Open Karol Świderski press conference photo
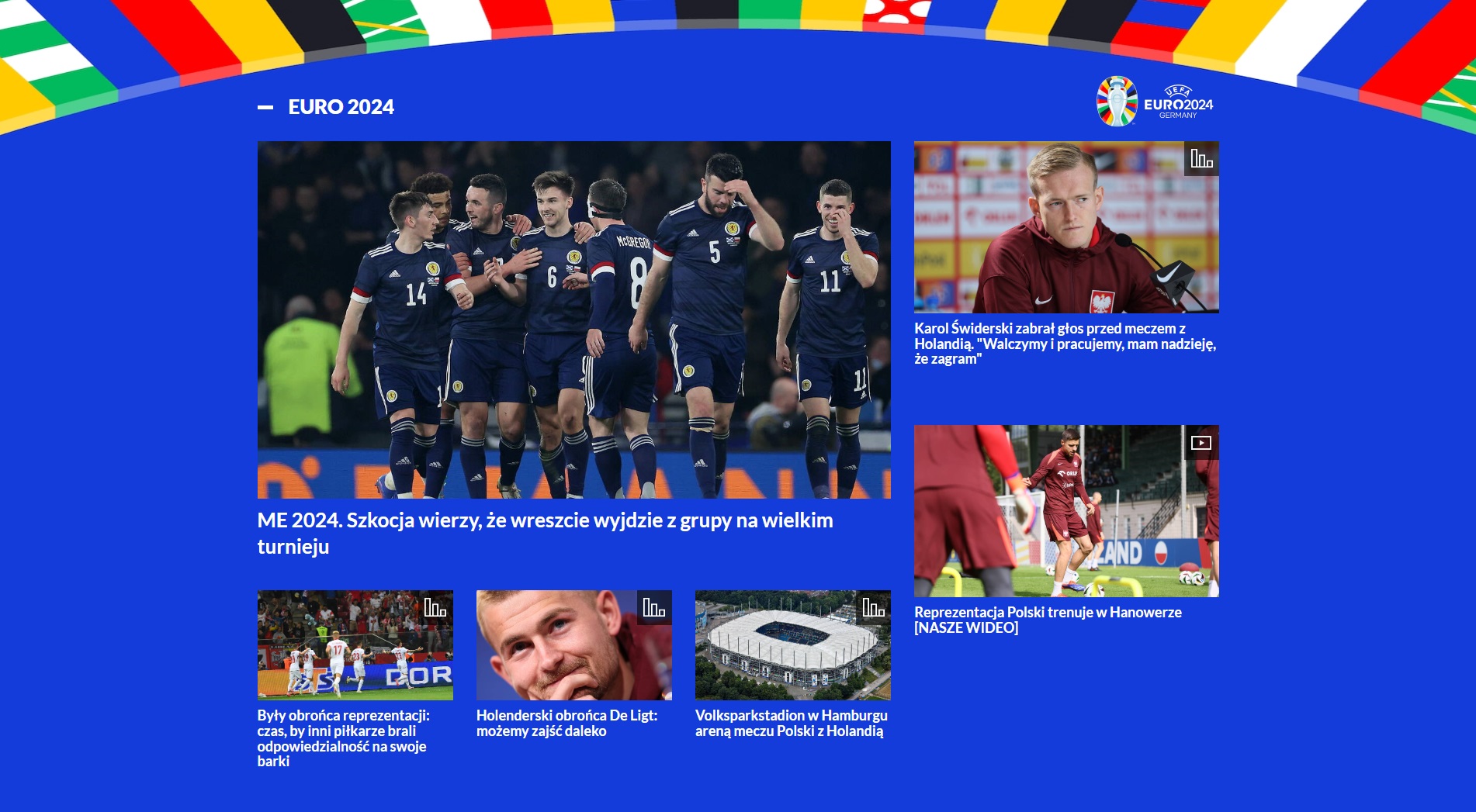The image size is (1476, 812). tap(1066, 227)
